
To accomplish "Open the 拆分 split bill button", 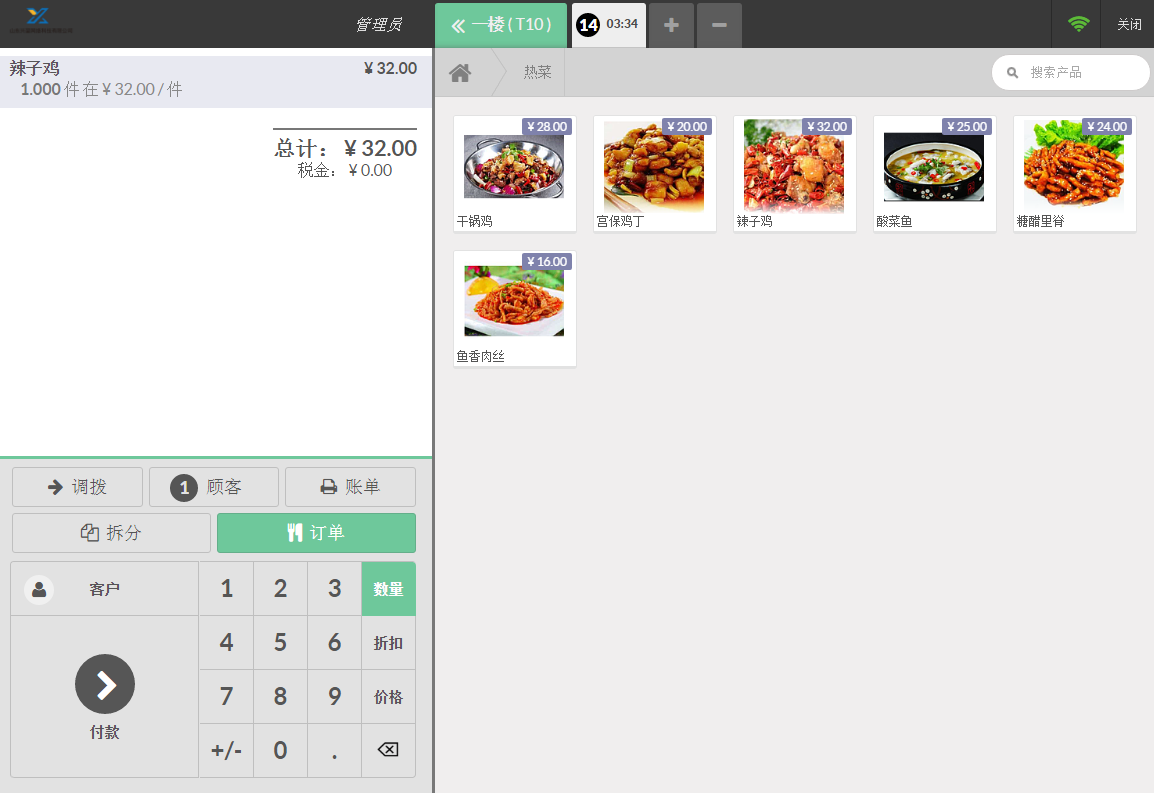I will [x=111, y=533].
